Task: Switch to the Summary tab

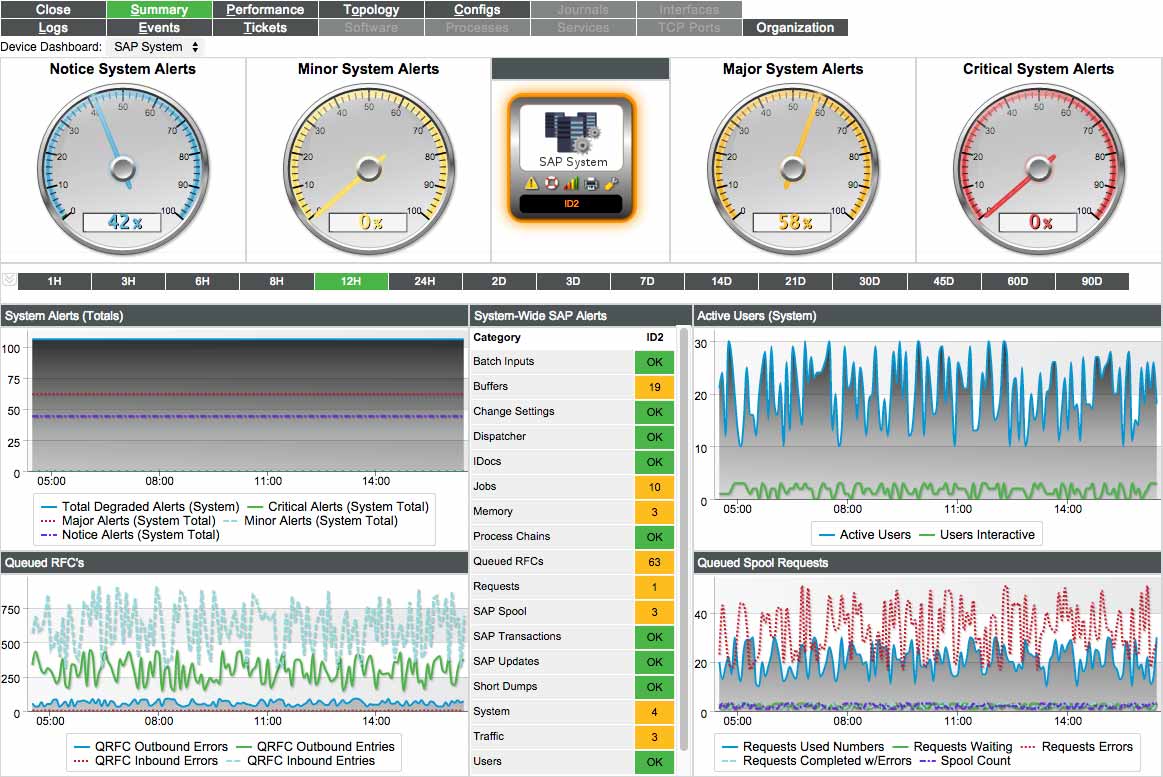Action: click(x=159, y=10)
